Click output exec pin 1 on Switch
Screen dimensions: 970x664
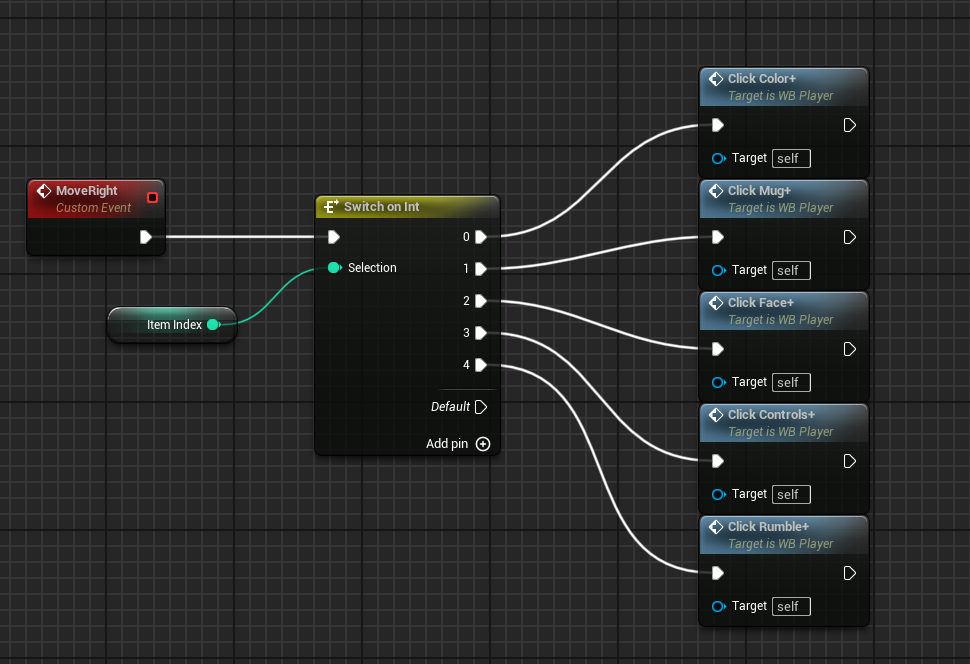481,269
